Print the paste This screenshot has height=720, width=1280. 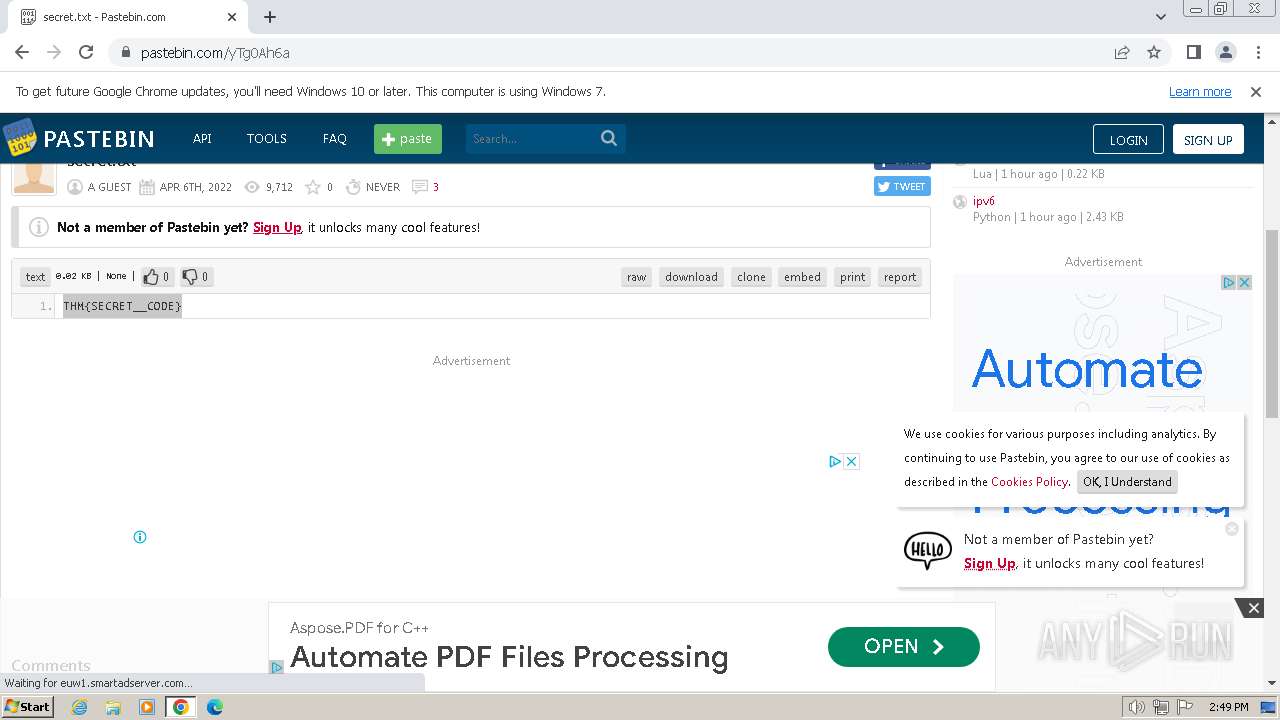tap(853, 277)
